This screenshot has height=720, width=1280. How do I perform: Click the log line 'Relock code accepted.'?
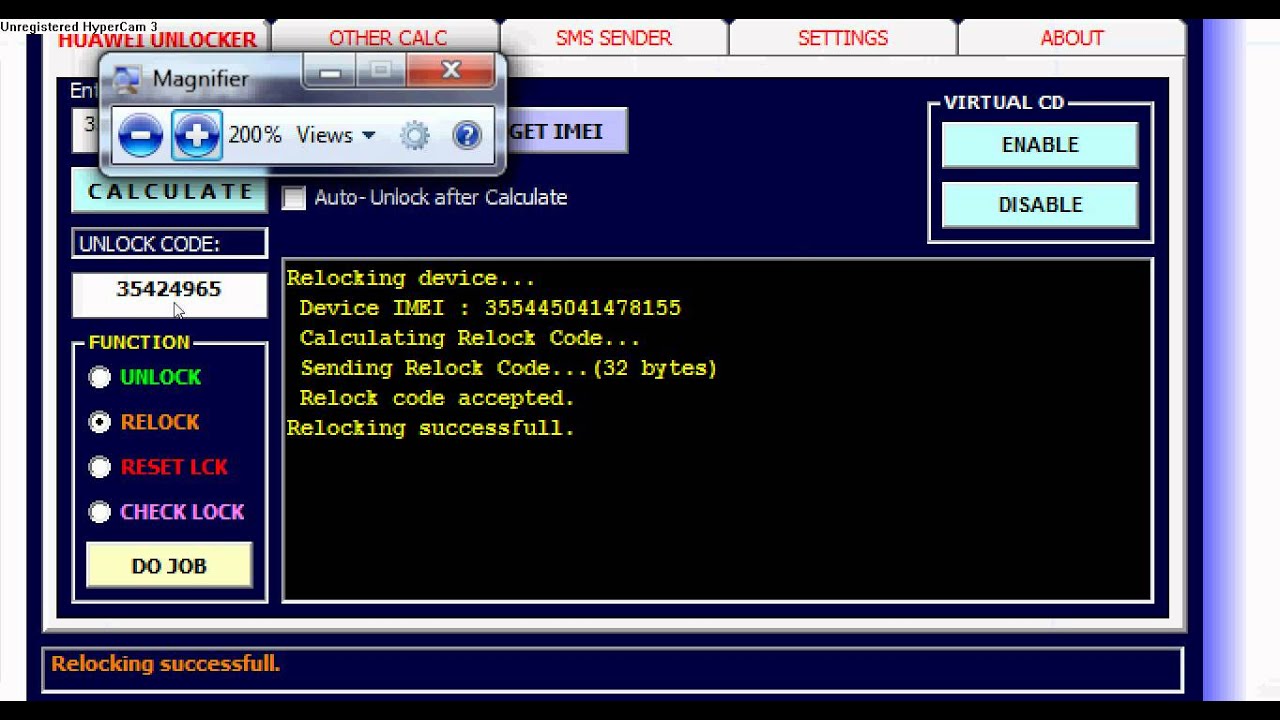[x=437, y=398]
